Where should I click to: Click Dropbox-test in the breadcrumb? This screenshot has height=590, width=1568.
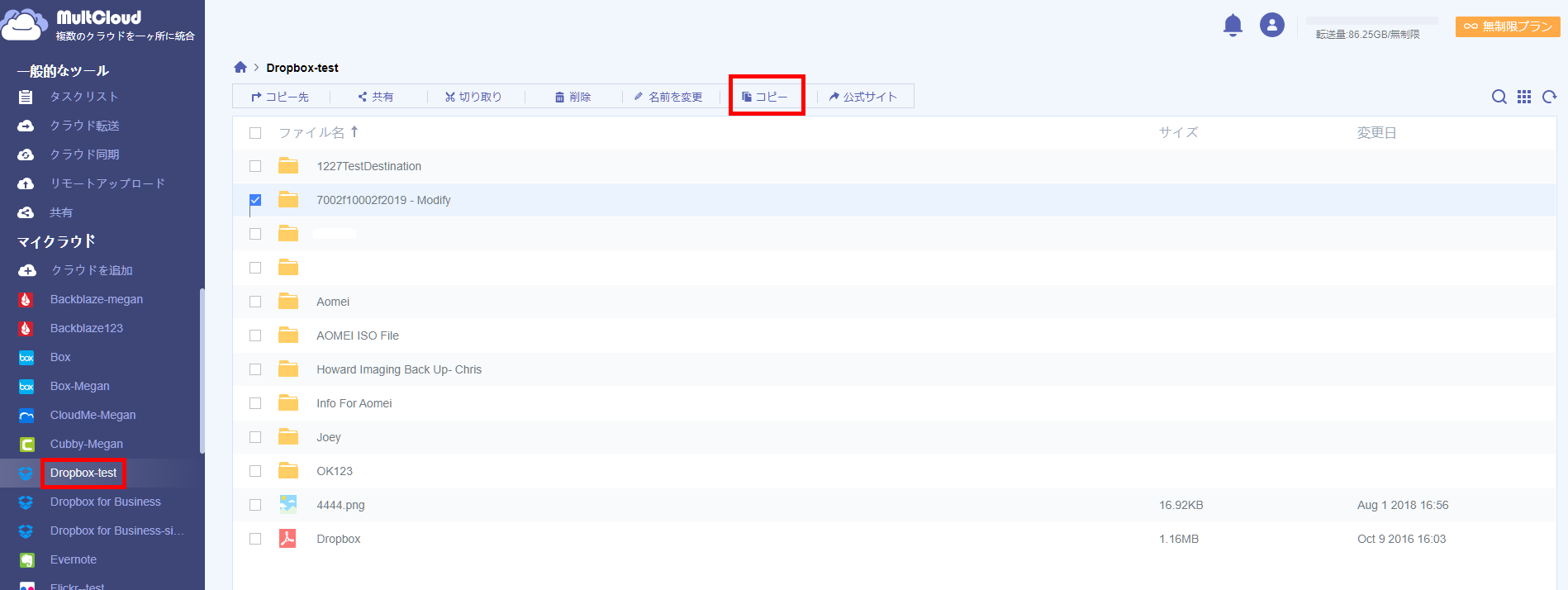[x=302, y=68]
